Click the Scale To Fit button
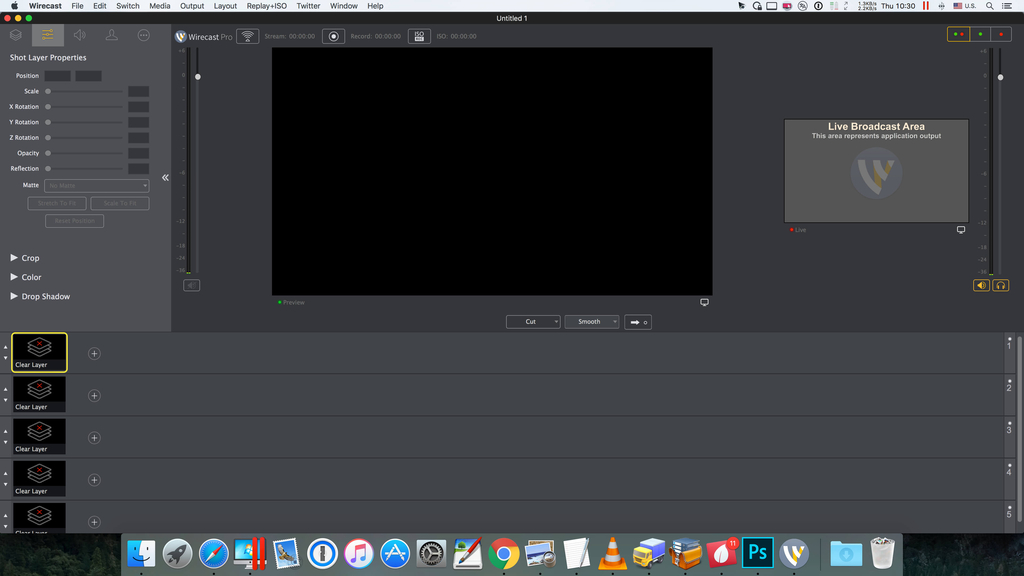 pos(119,202)
